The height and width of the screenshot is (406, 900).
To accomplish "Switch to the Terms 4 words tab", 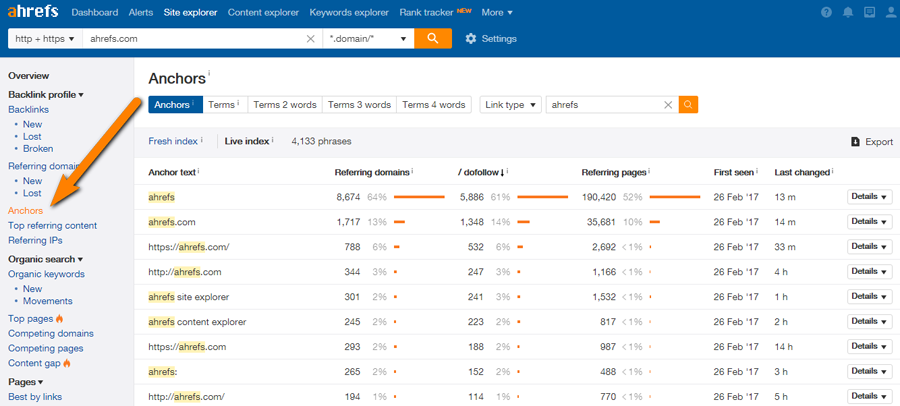I will [434, 105].
